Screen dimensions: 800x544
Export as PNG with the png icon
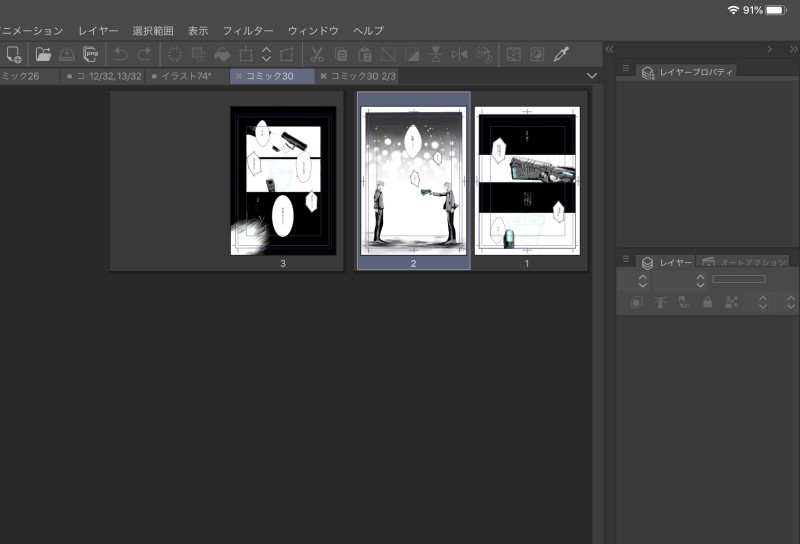coord(90,54)
